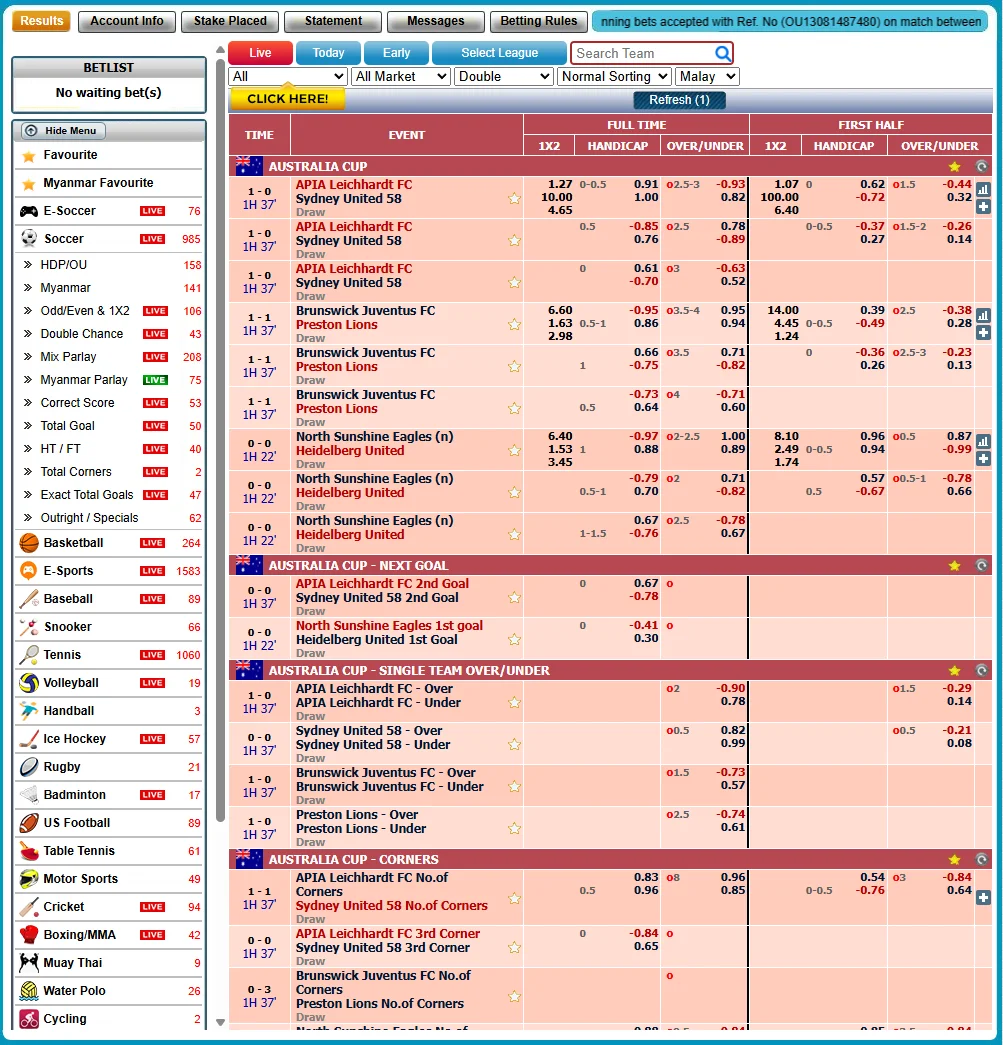Select the Water Polo icon

tap(29, 991)
